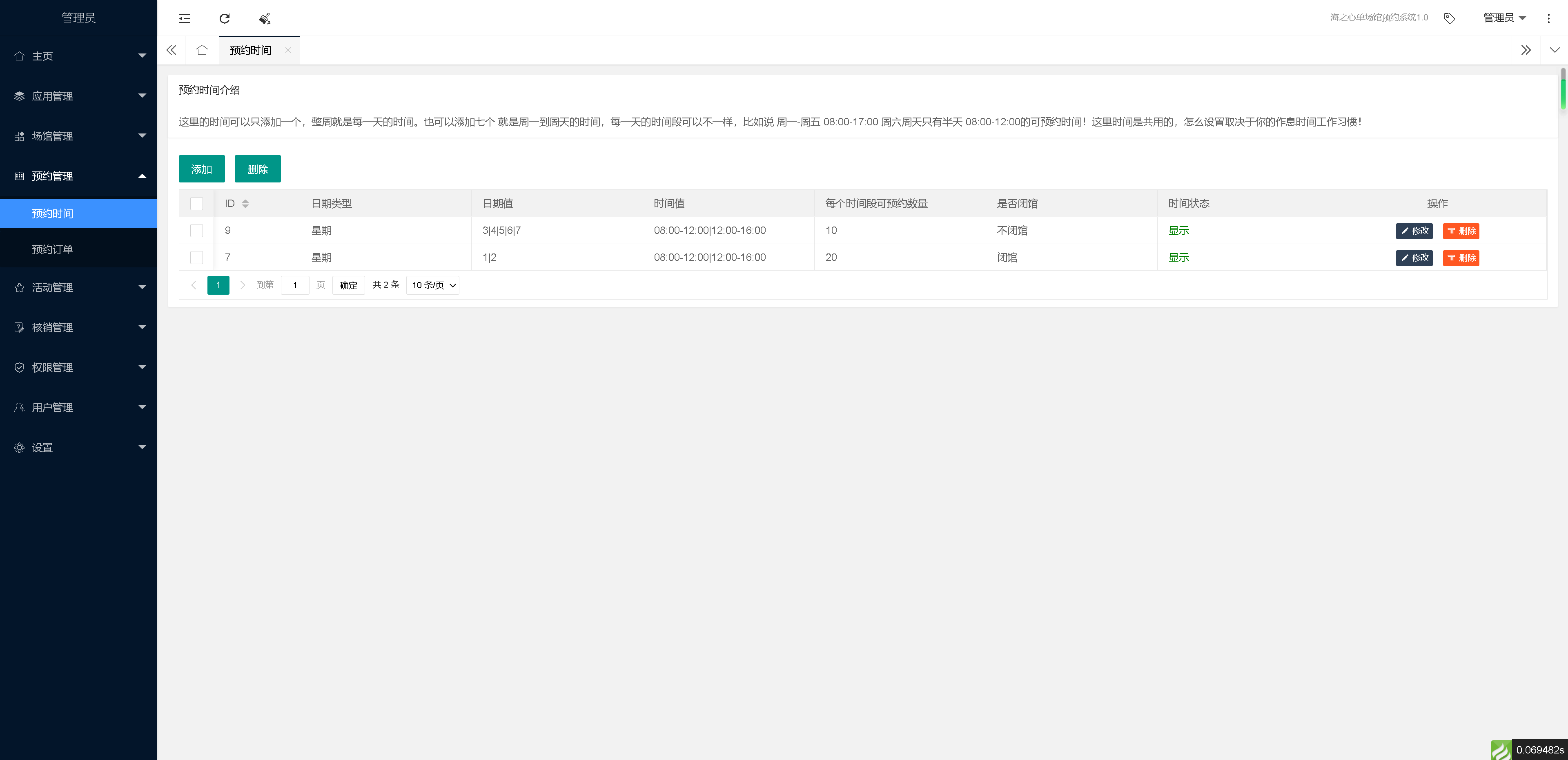The width and height of the screenshot is (1568, 760).
Task: Sort table by ID column arrows
Action: (245, 204)
